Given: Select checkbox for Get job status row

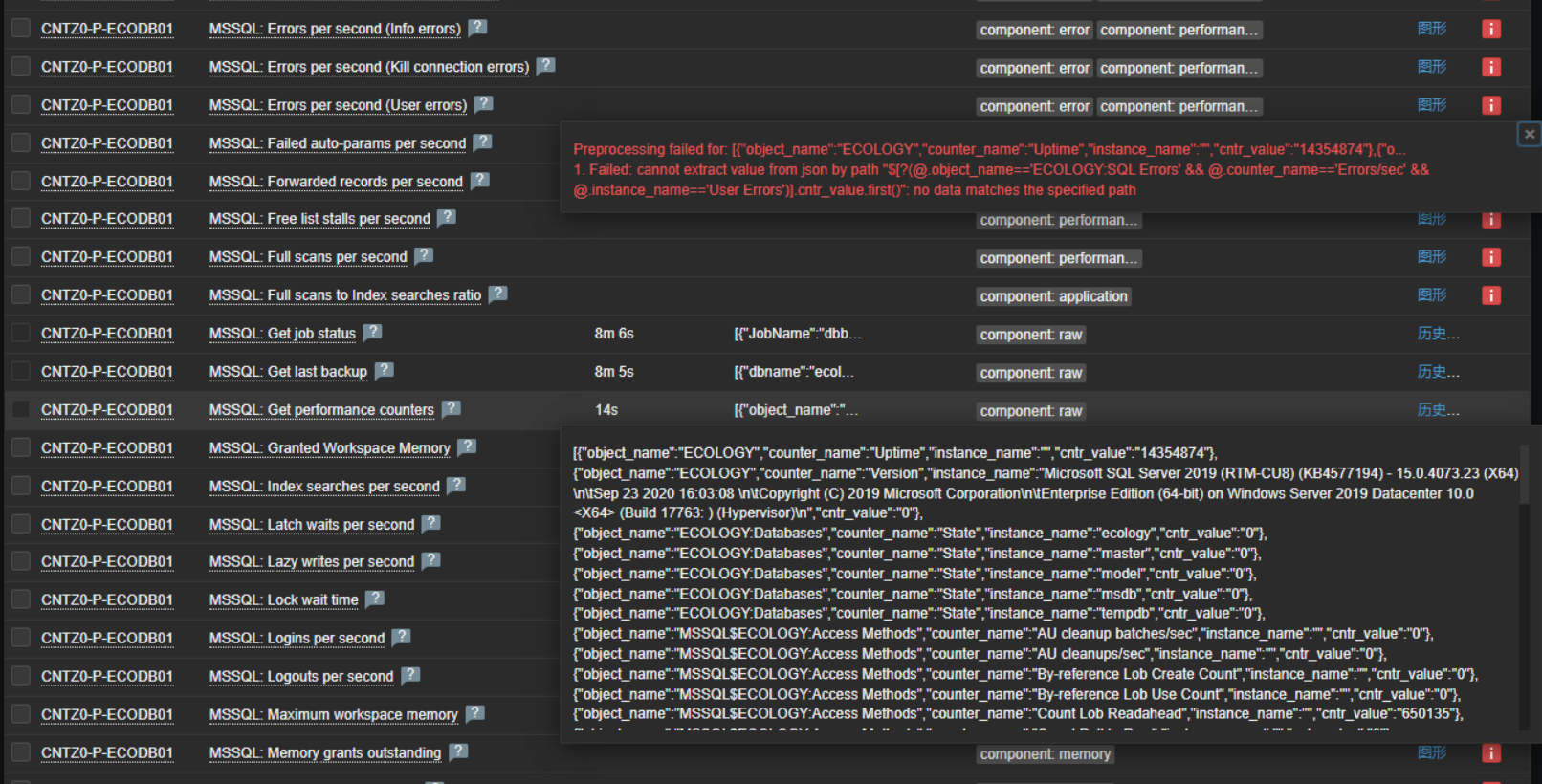Looking at the screenshot, I should 20,333.
